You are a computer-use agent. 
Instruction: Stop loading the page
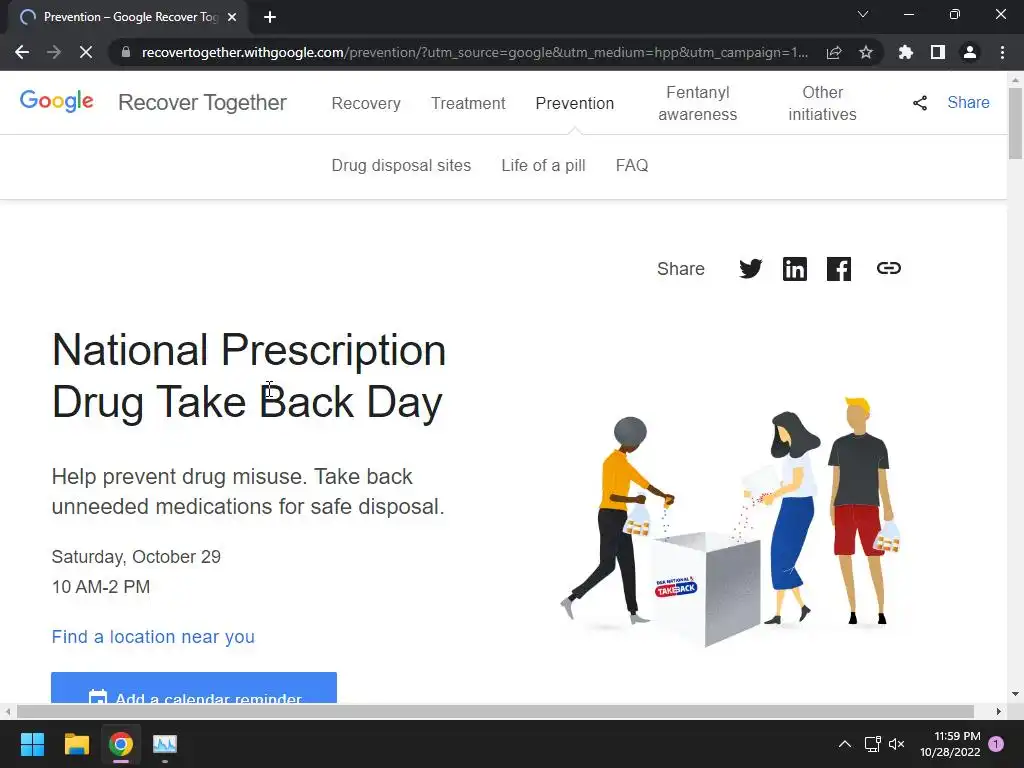[x=86, y=52]
